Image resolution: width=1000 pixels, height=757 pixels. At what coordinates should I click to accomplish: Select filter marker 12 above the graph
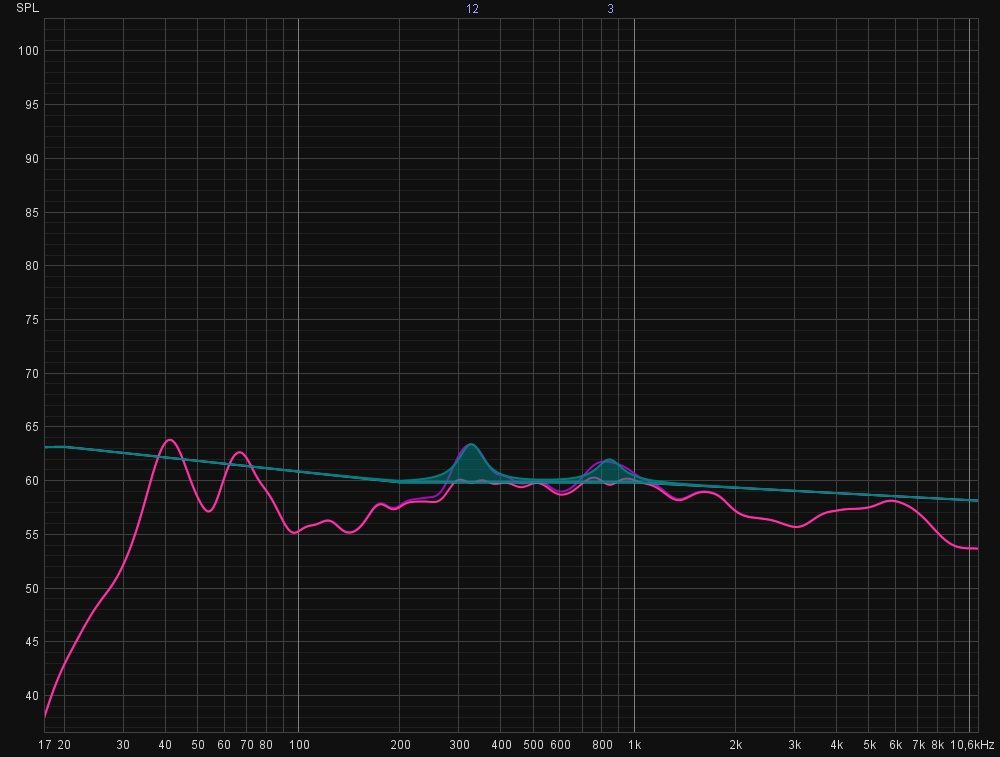pos(472,9)
